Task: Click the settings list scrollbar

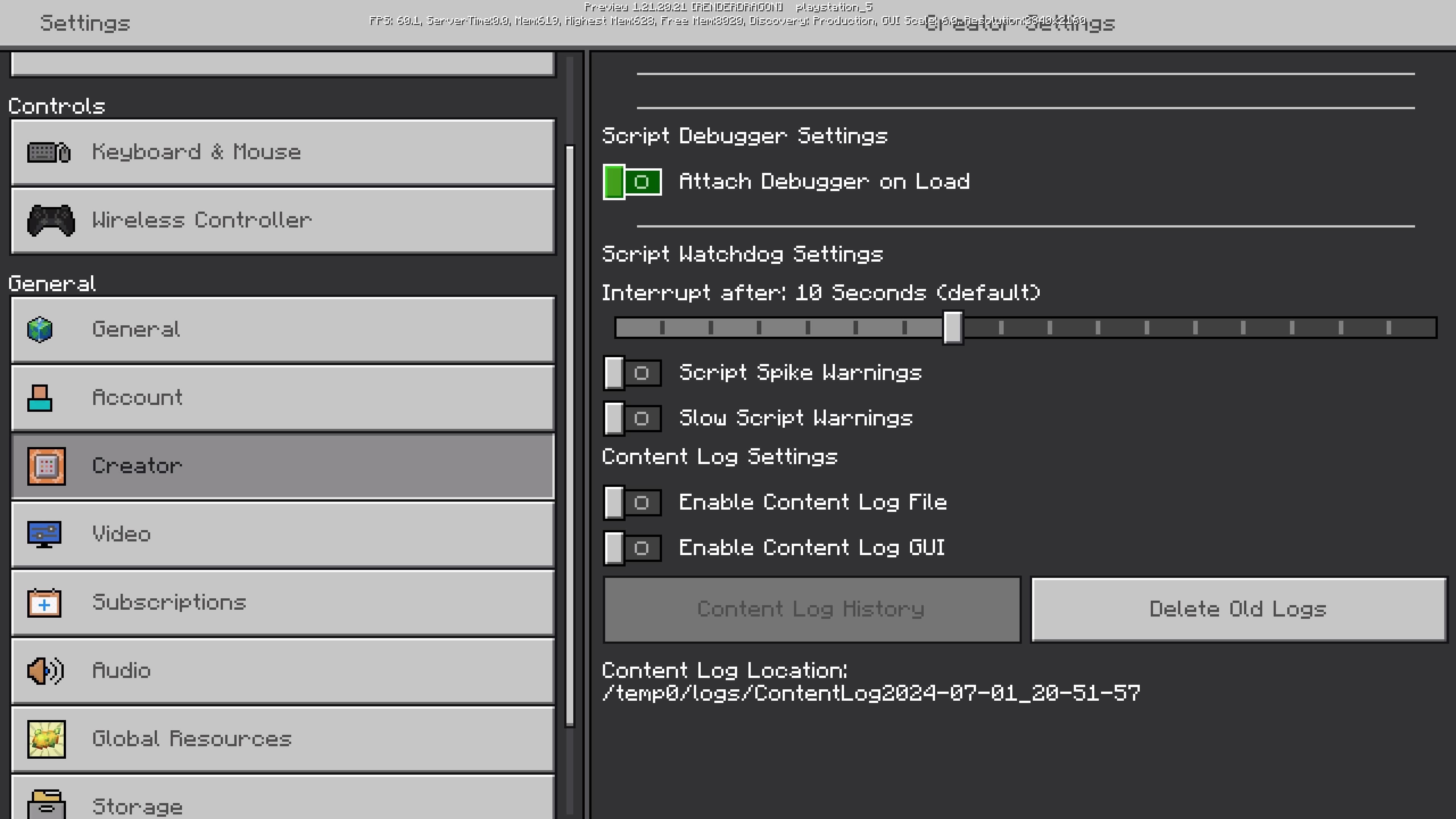Action: (570, 435)
